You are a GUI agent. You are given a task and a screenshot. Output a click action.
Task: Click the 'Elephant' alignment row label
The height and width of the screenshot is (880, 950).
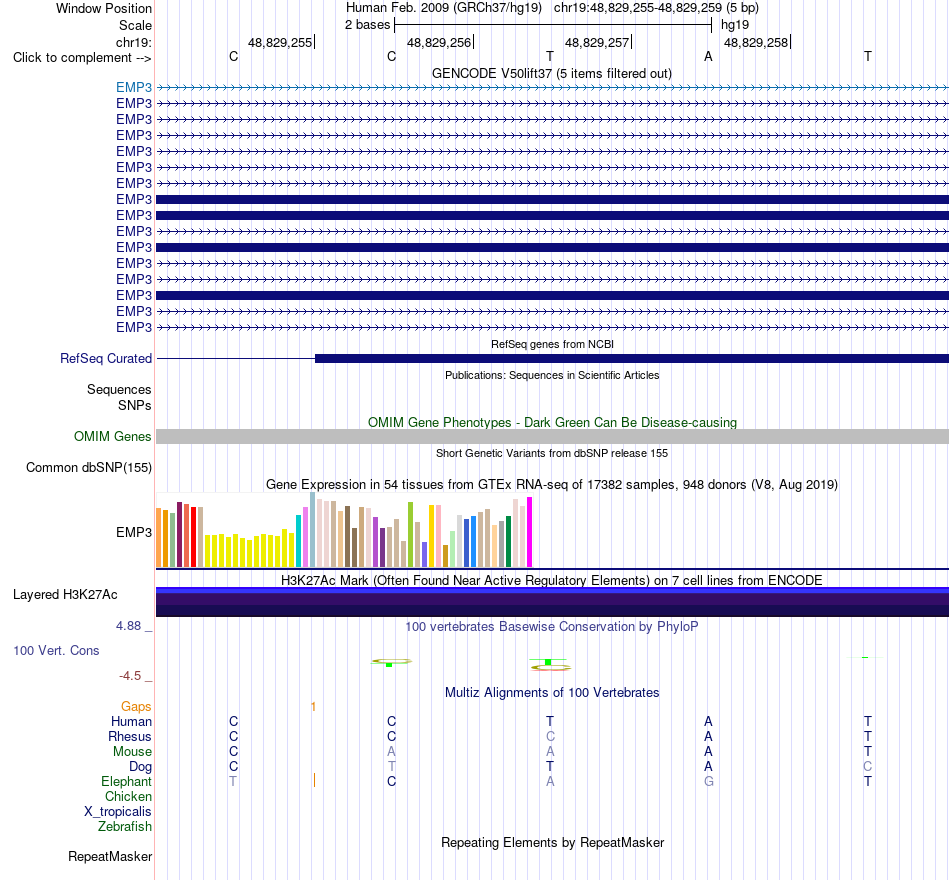(x=127, y=781)
